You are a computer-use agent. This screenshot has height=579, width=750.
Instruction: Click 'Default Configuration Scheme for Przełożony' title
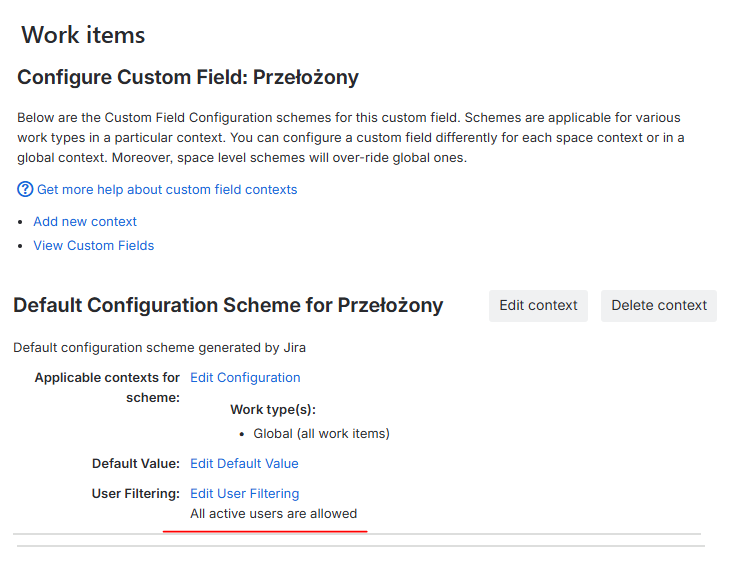[228, 305]
